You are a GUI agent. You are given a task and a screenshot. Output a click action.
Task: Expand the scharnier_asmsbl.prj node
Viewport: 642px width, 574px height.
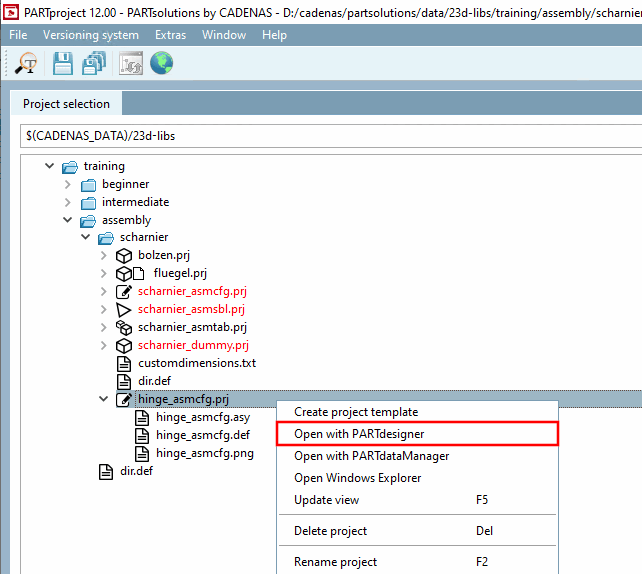tap(104, 309)
